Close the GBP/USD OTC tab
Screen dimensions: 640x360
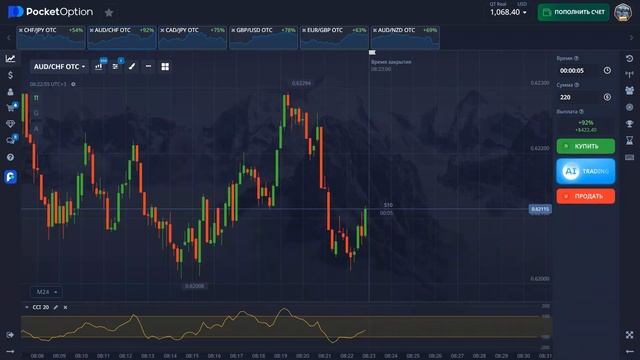point(233,30)
